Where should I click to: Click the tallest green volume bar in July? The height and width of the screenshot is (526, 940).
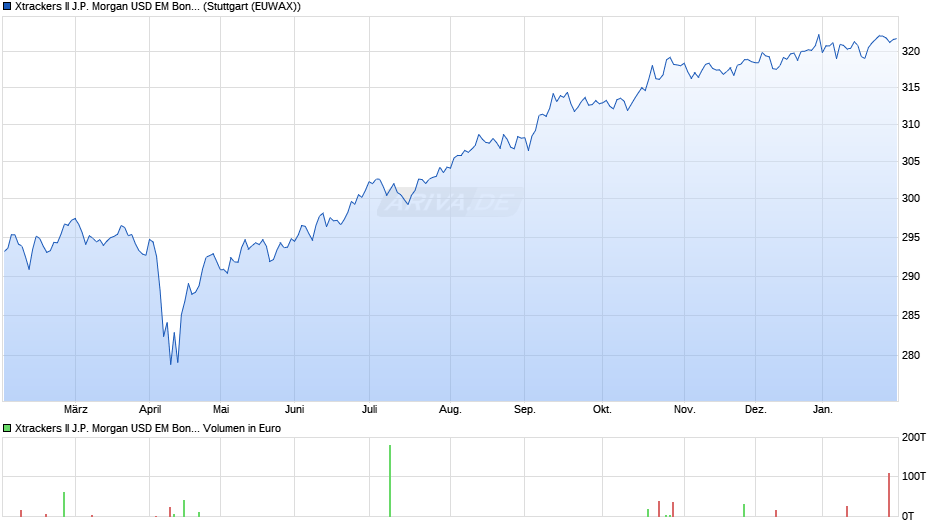(390, 480)
